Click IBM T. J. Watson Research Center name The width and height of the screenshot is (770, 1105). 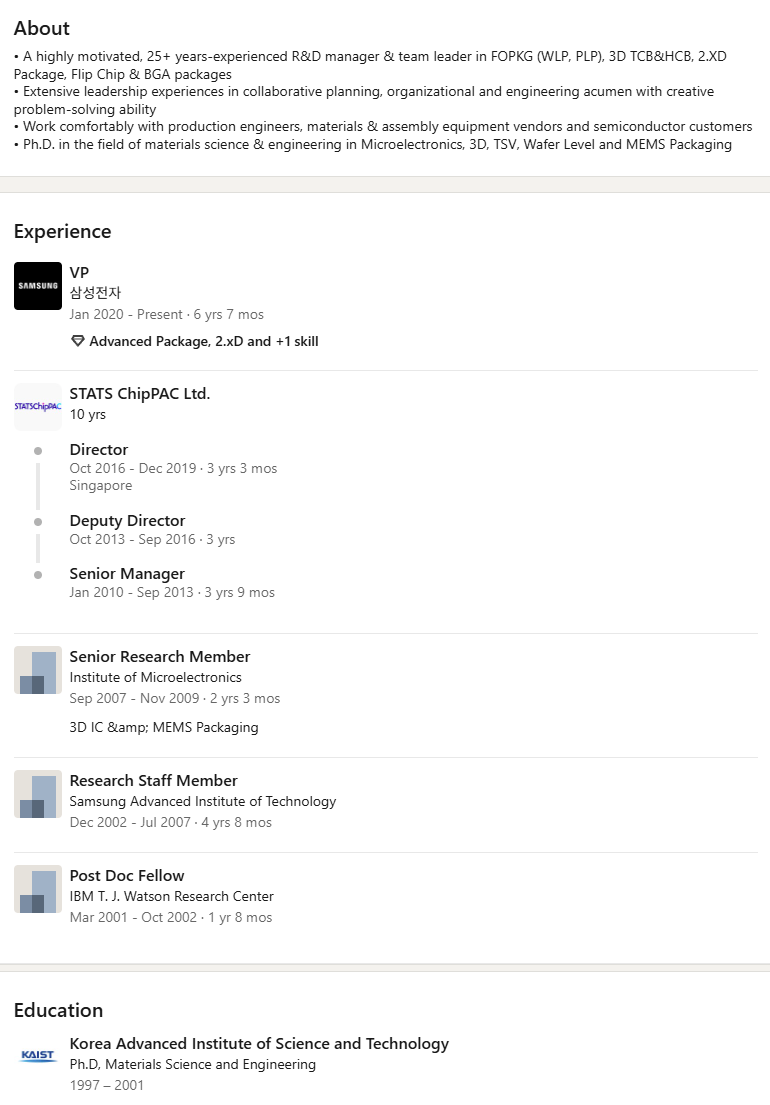tap(172, 896)
